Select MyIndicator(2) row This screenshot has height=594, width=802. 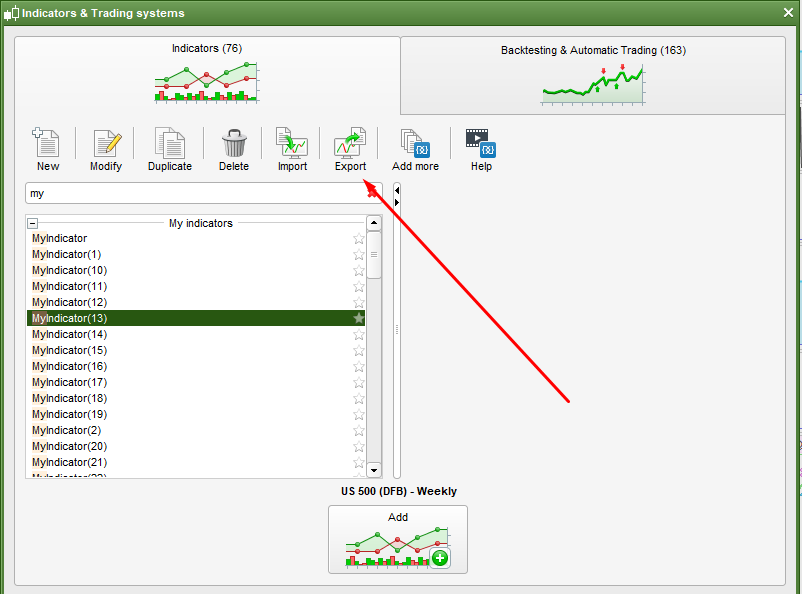(x=196, y=430)
